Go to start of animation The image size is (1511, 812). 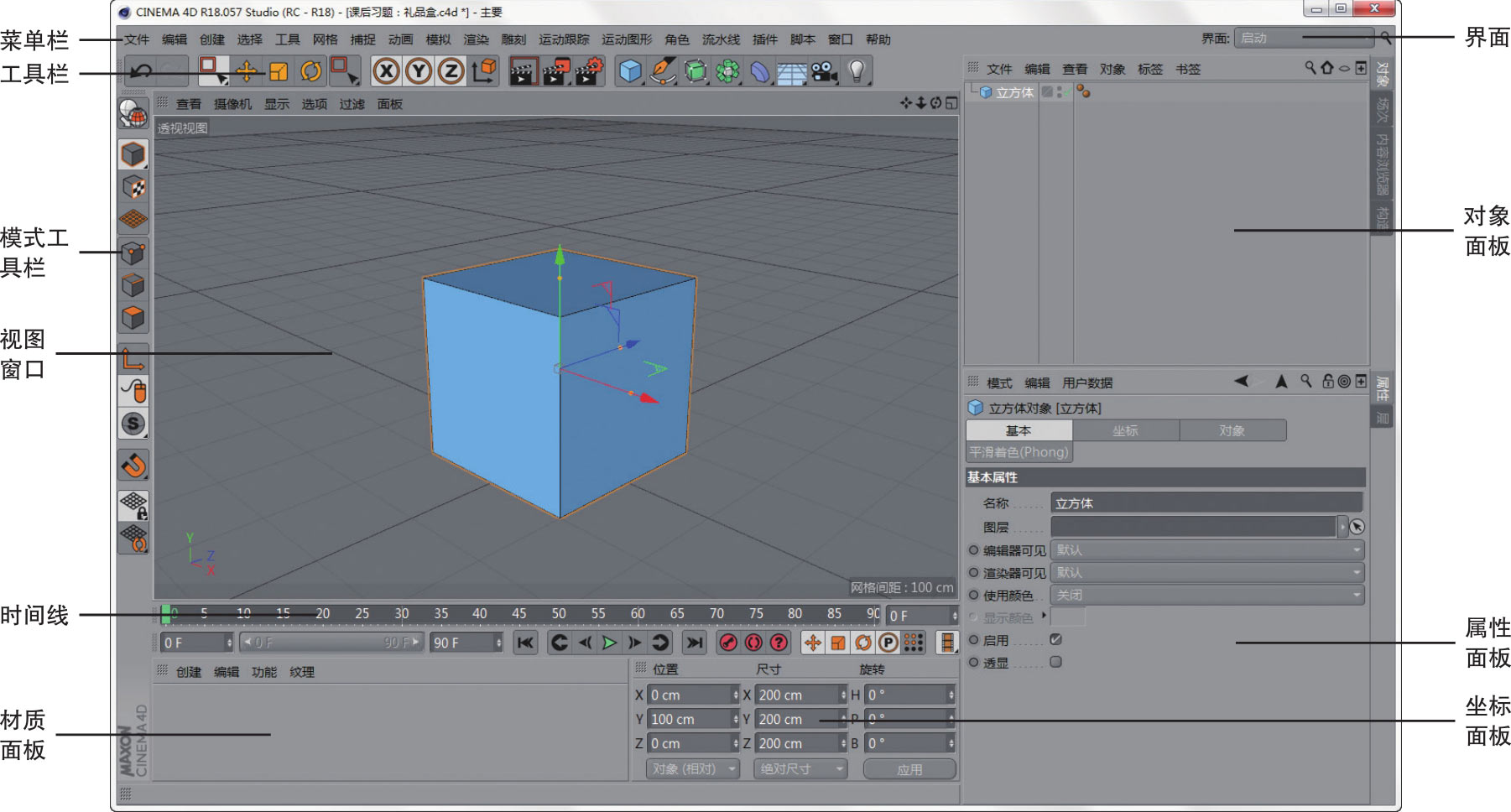[x=526, y=643]
